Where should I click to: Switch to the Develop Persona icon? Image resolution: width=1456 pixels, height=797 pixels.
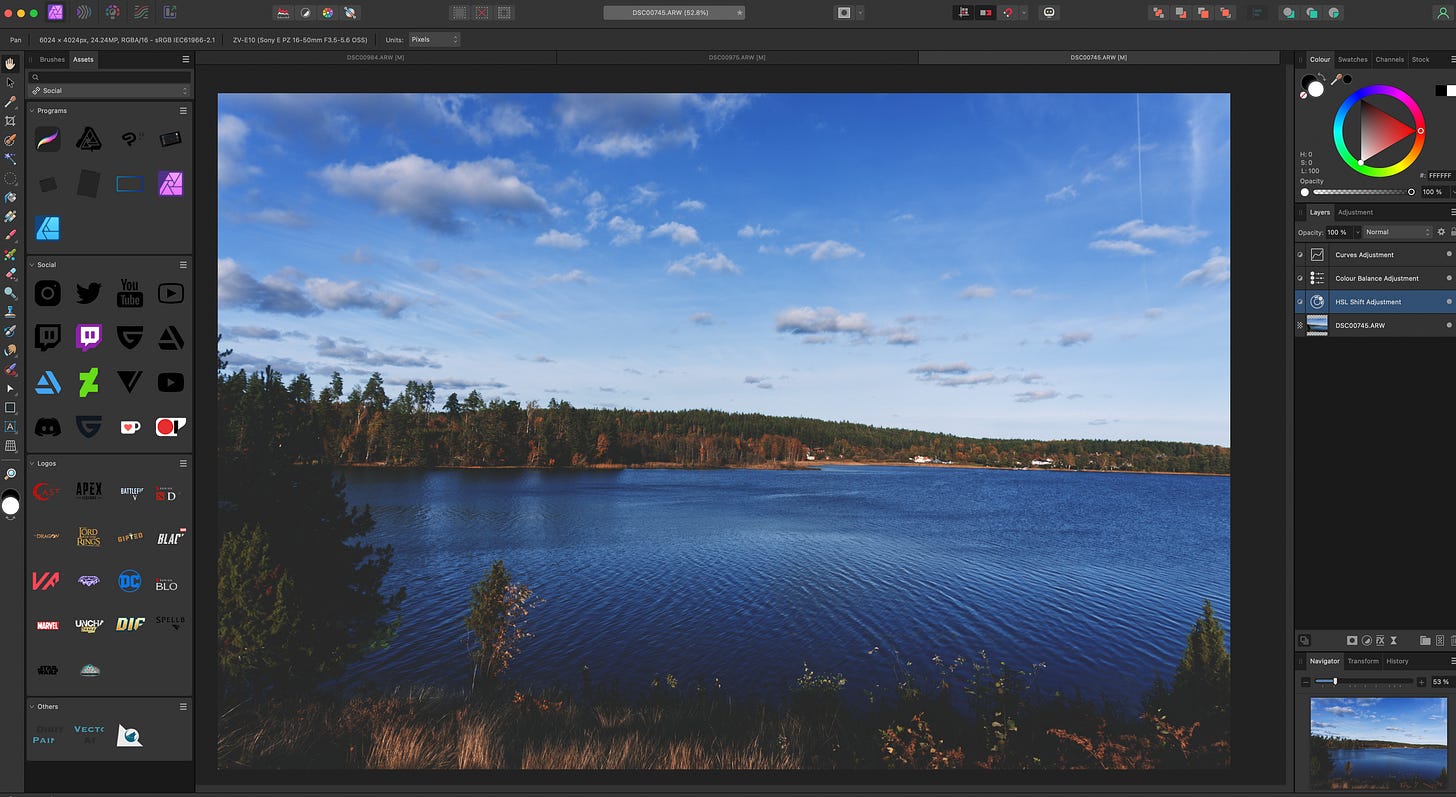point(113,13)
